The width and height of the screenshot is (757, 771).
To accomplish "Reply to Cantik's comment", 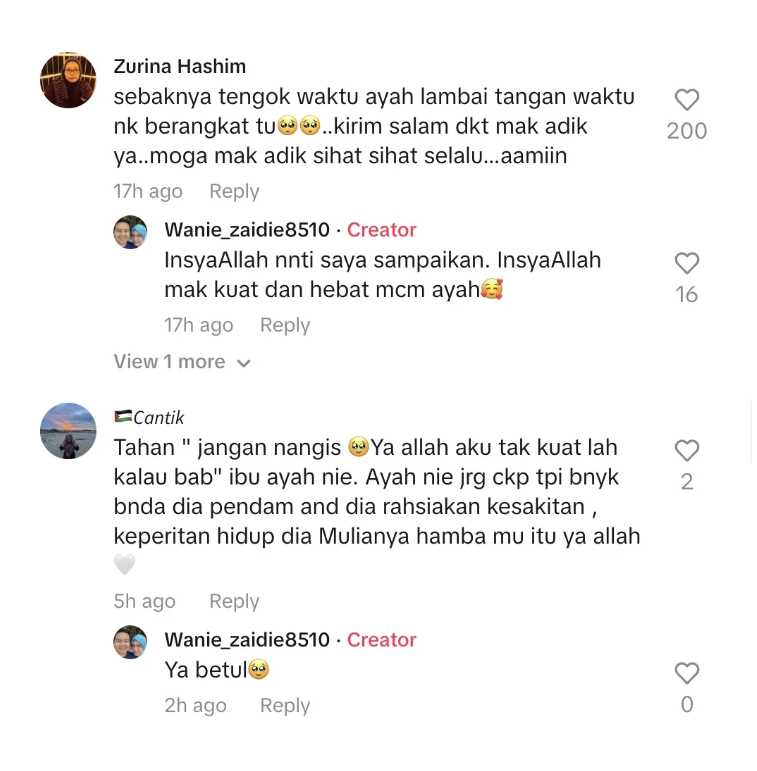I will pyautogui.click(x=234, y=601).
